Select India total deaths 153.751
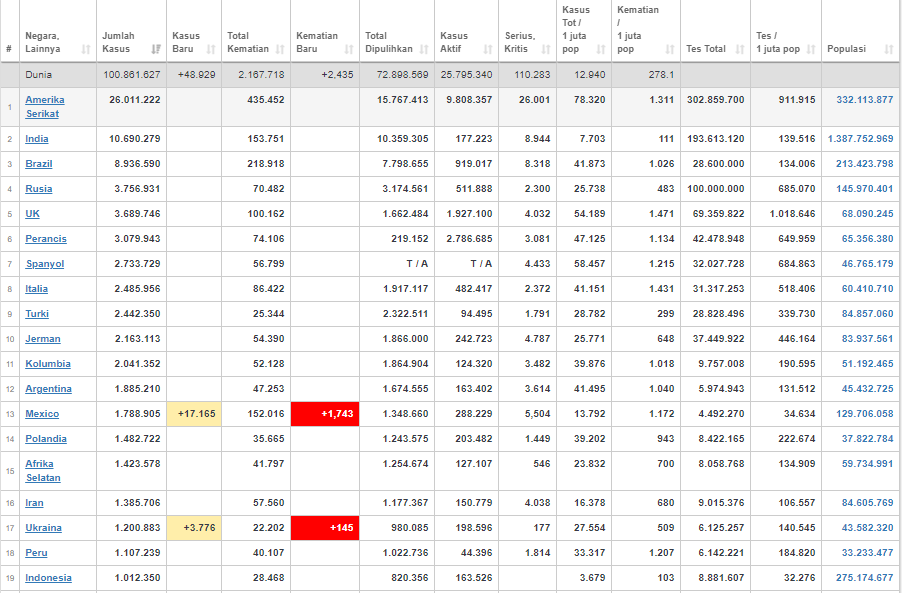 [266, 139]
